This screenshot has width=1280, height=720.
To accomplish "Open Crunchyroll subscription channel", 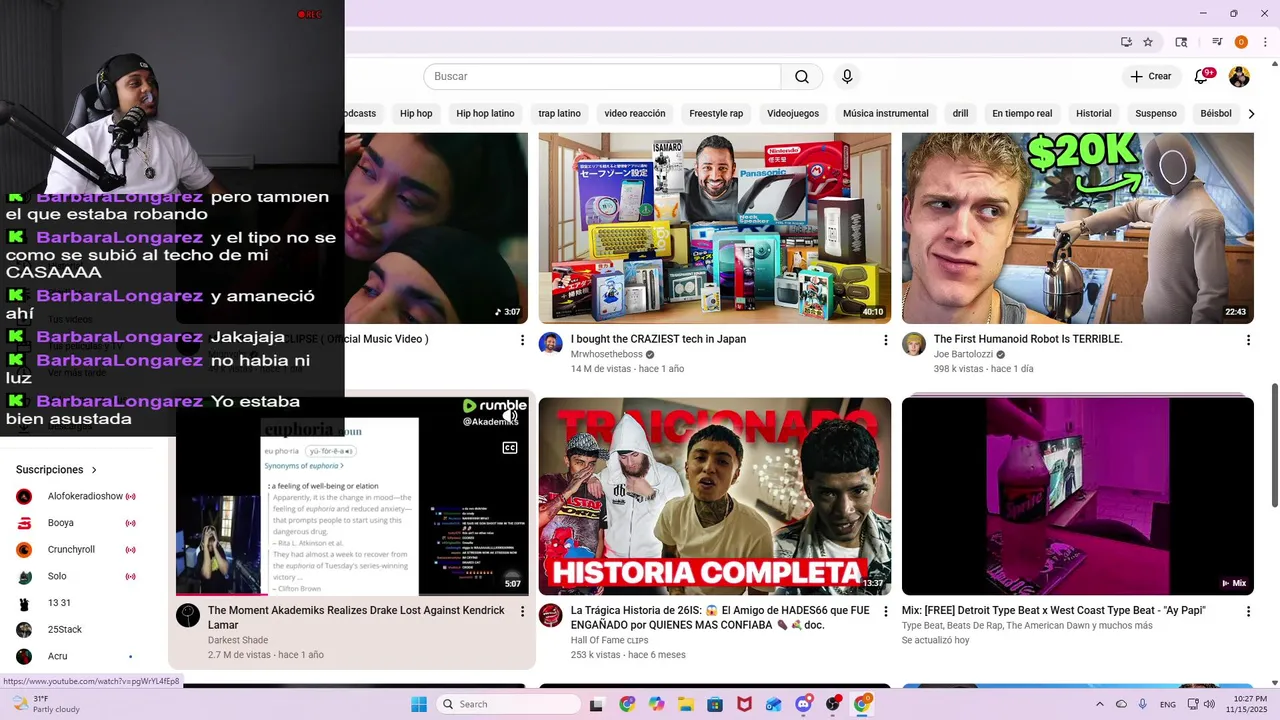I will [76, 550].
